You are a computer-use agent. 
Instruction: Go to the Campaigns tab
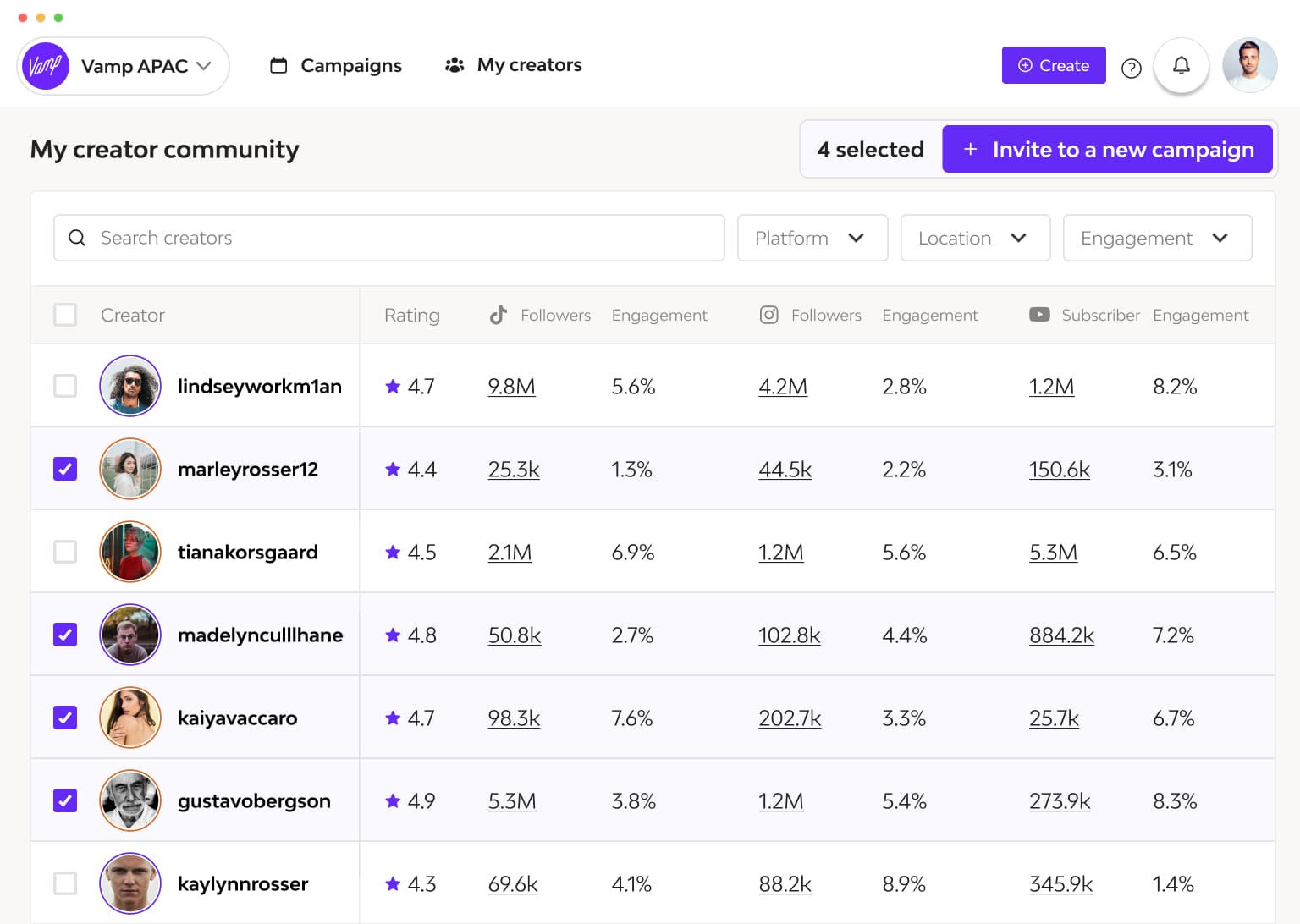(x=336, y=65)
